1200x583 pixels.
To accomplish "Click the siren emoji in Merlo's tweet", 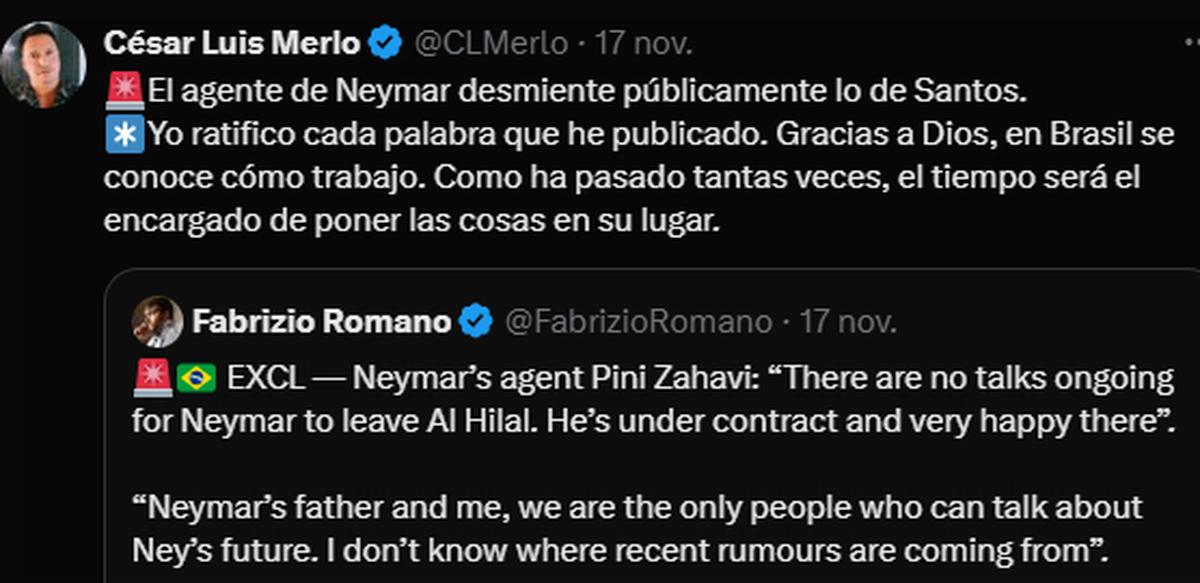I will (124, 90).
